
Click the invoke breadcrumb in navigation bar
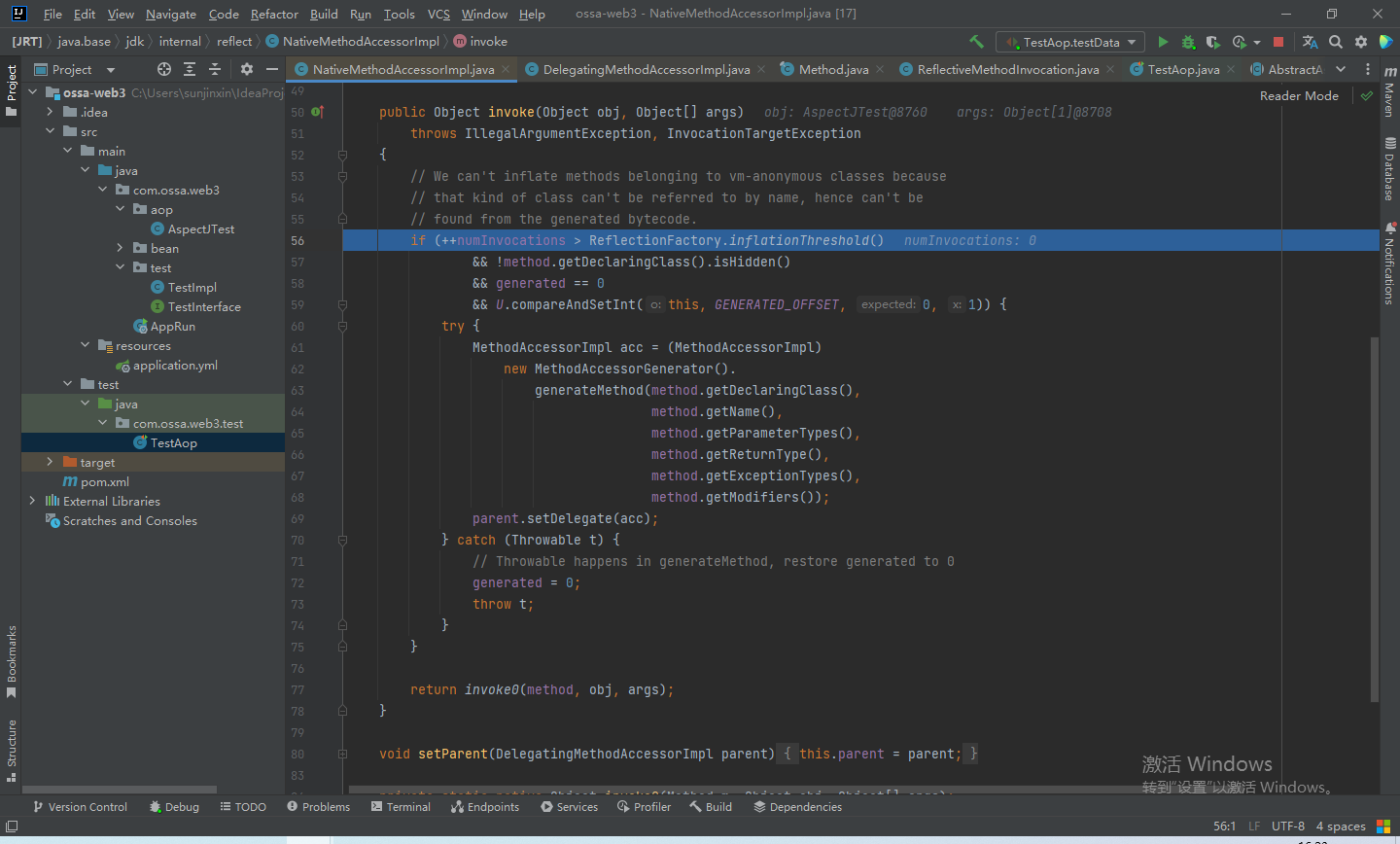480,42
